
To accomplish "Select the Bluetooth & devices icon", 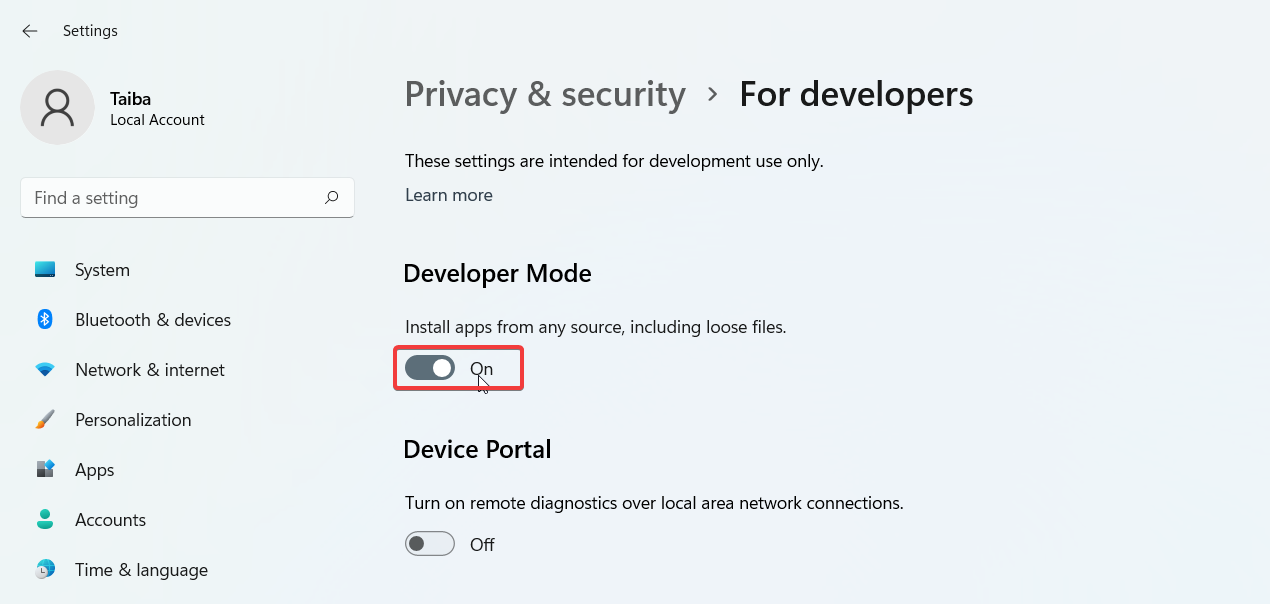I will tap(45, 319).
